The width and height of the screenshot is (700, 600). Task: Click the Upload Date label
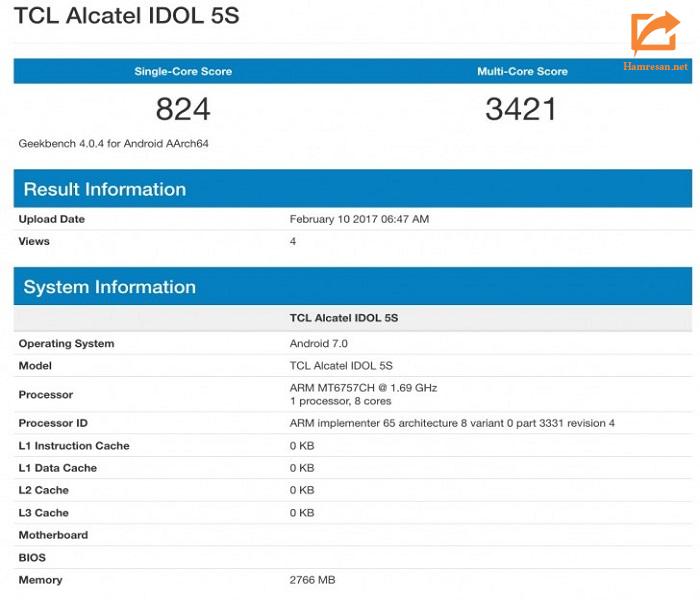pos(52,219)
